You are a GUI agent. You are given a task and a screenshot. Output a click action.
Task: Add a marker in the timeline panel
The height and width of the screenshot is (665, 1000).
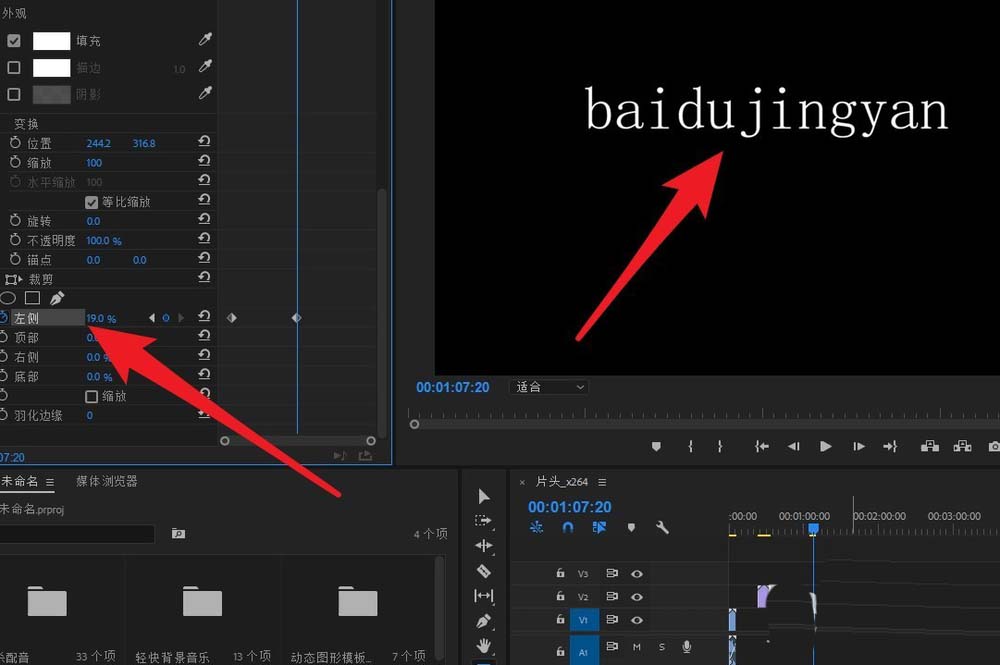point(631,527)
